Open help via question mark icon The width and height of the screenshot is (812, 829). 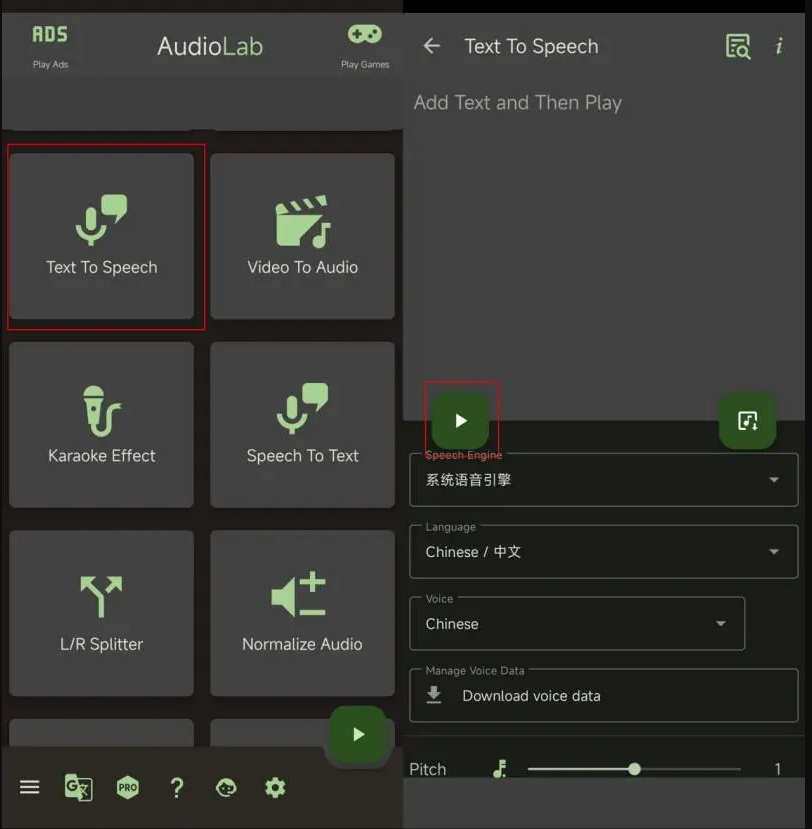coord(177,787)
